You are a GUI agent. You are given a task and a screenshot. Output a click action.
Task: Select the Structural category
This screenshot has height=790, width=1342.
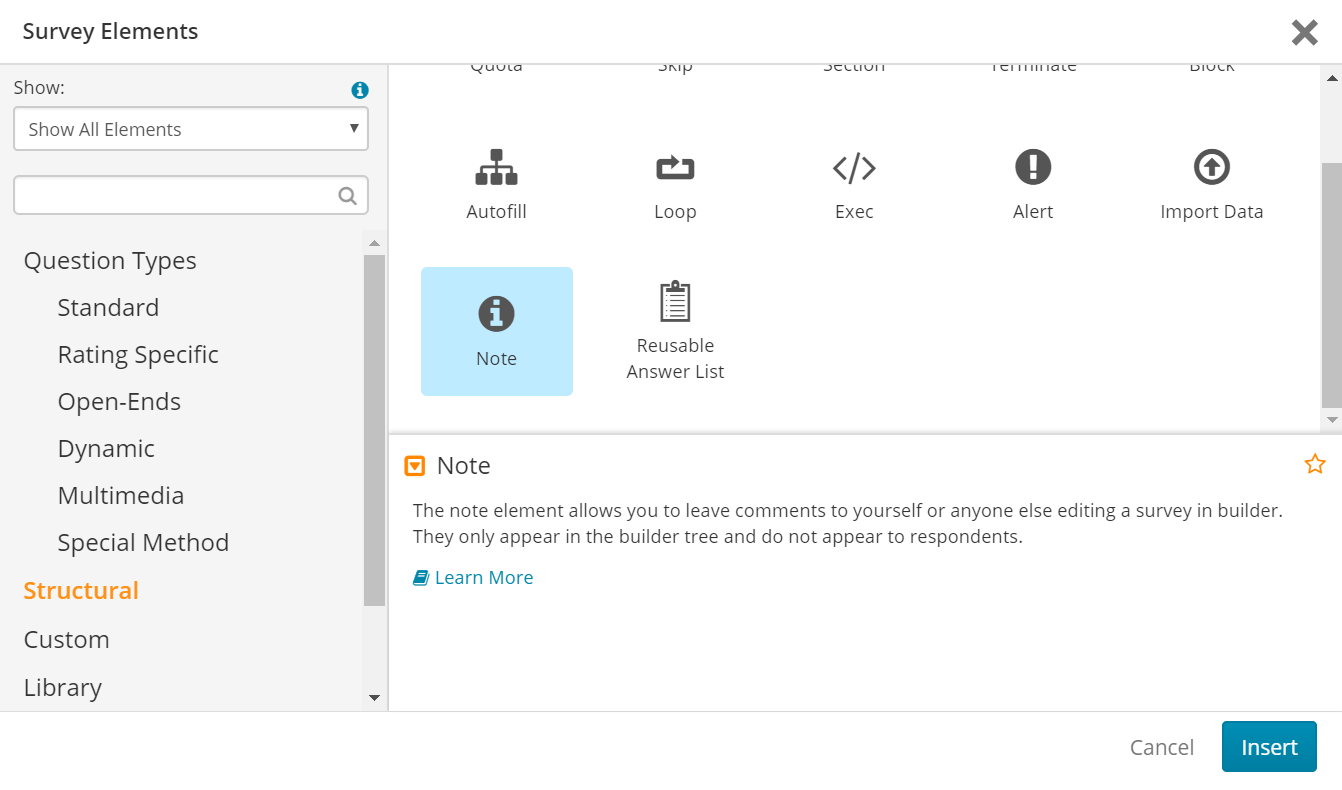coord(81,590)
